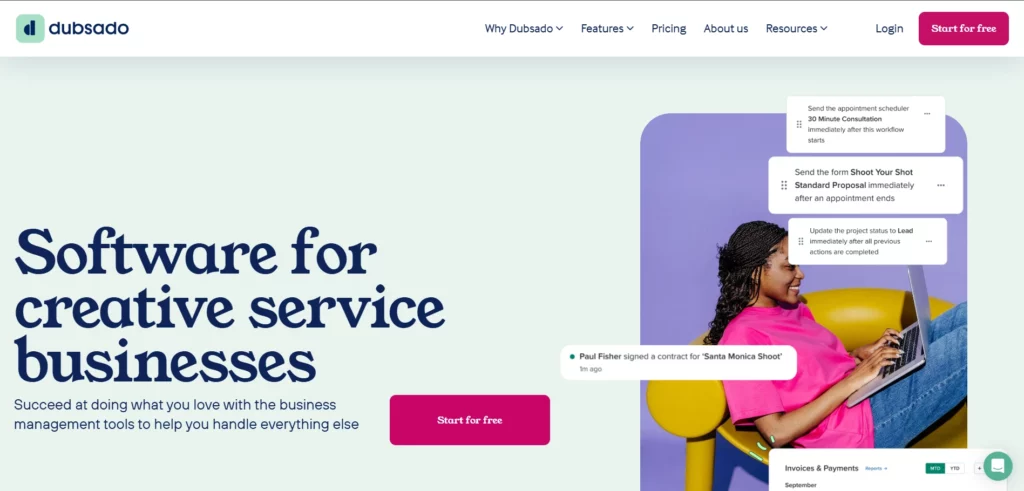The width and height of the screenshot is (1024, 491).
Task: Click drag handle on 30 Minute Consultation card
Action: pos(799,125)
